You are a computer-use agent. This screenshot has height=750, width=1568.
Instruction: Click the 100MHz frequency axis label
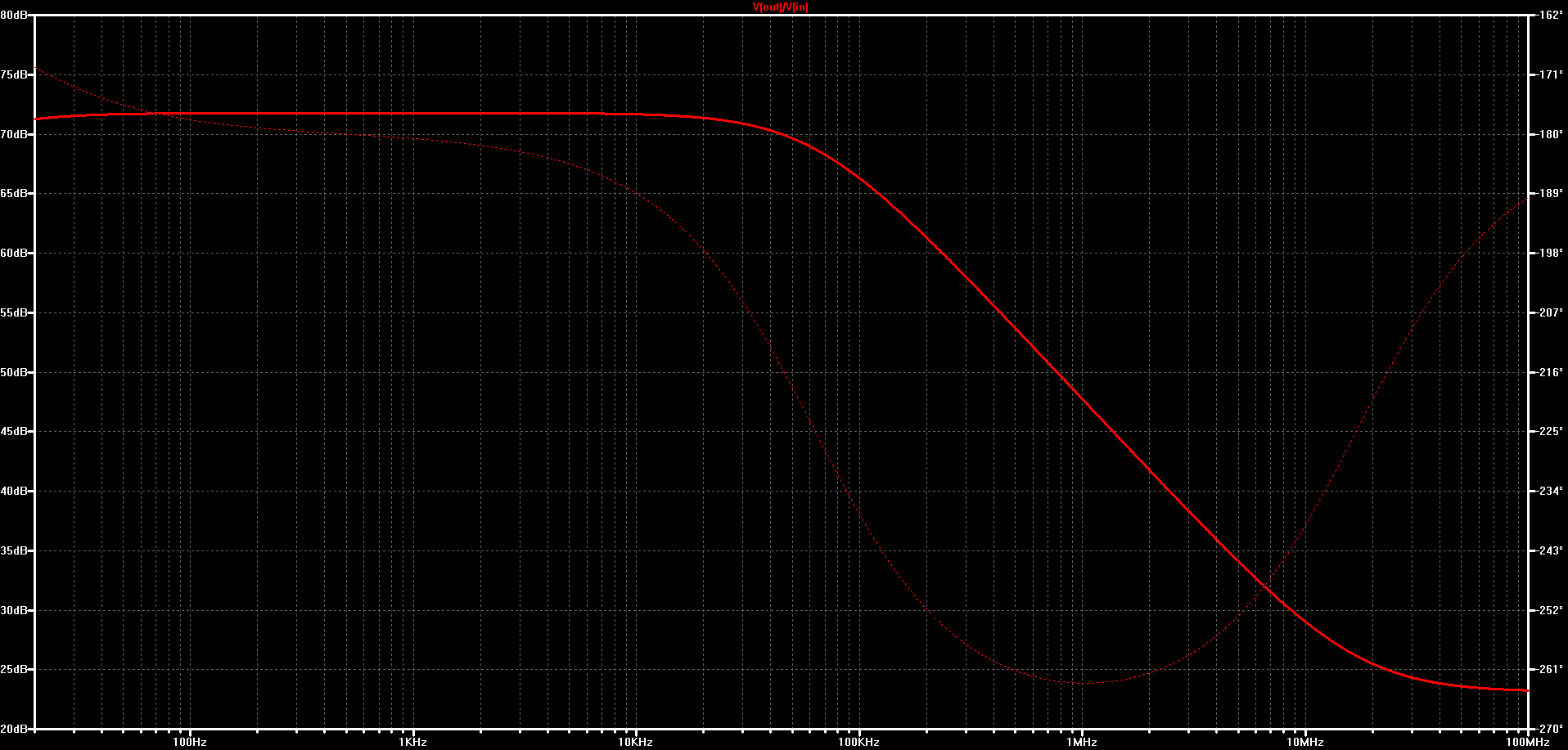pos(1527,742)
